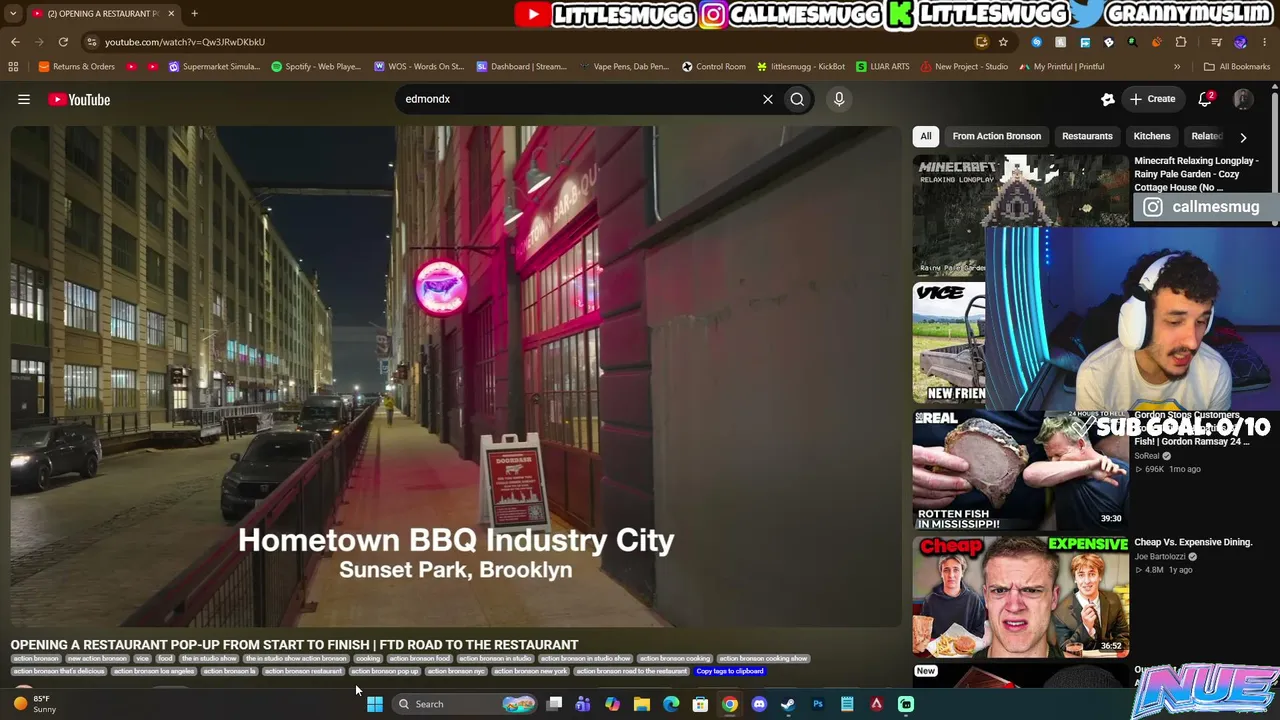Select the All filter chip
Viewport: 1280px width, 720px height.
coord(926,136)
